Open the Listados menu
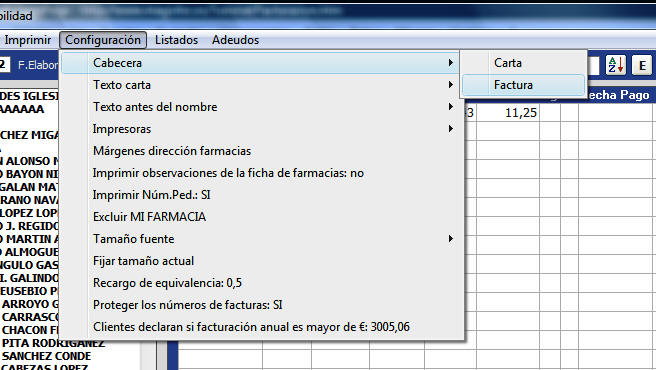This screenshot has width=656, height=370. tap(176, 40)
